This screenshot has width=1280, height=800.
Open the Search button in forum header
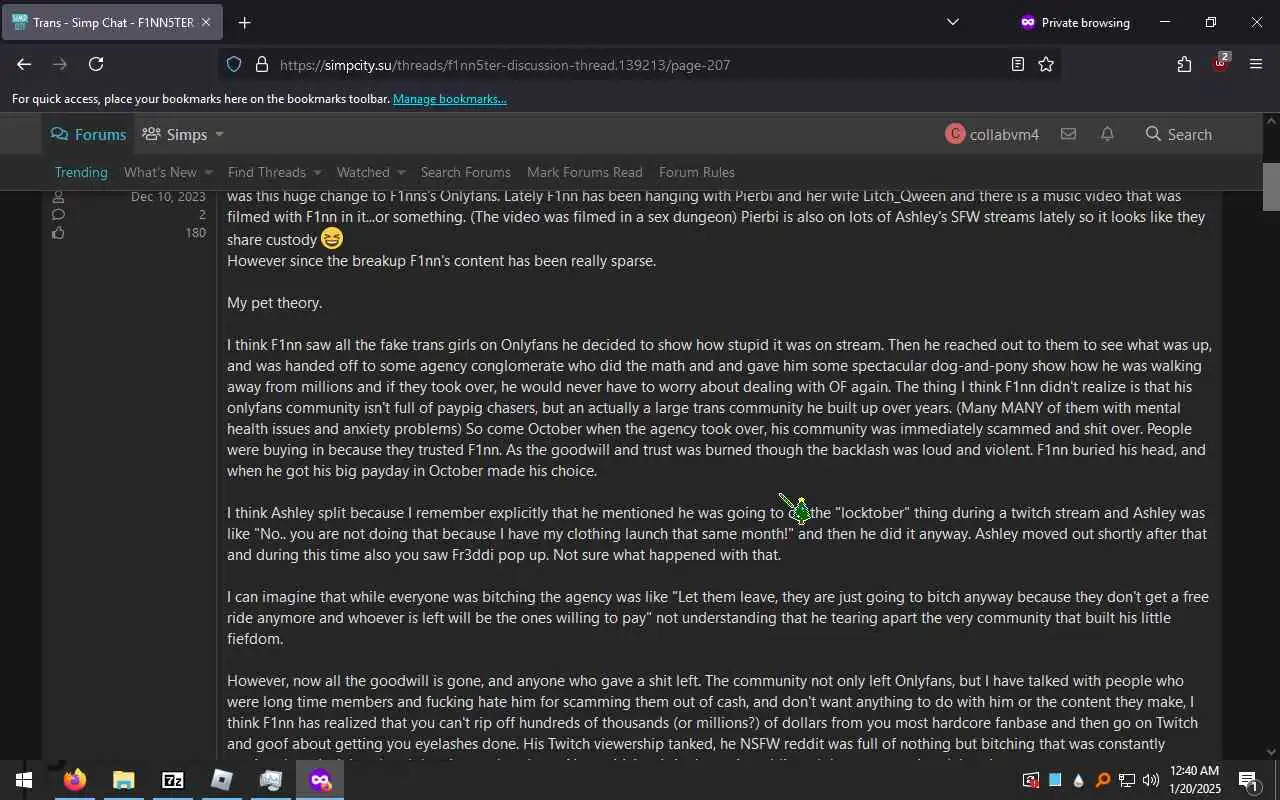[1178, 134]
